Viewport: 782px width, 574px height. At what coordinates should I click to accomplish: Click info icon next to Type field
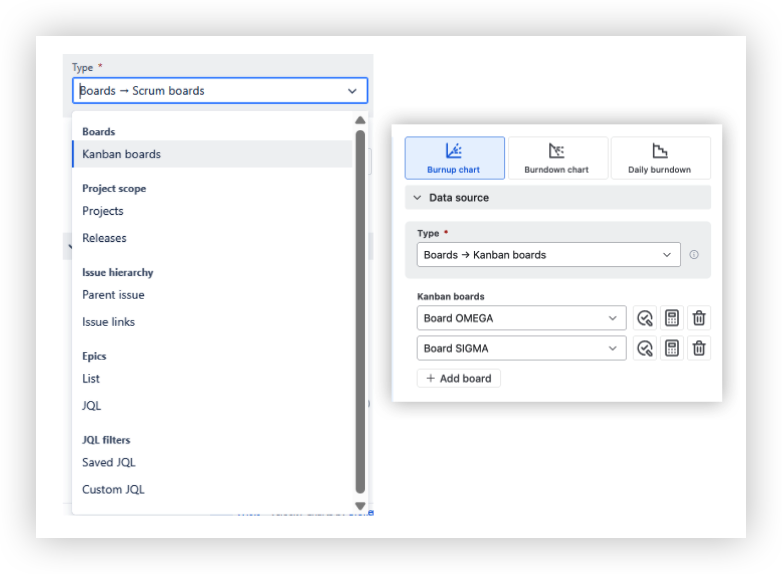694,255
